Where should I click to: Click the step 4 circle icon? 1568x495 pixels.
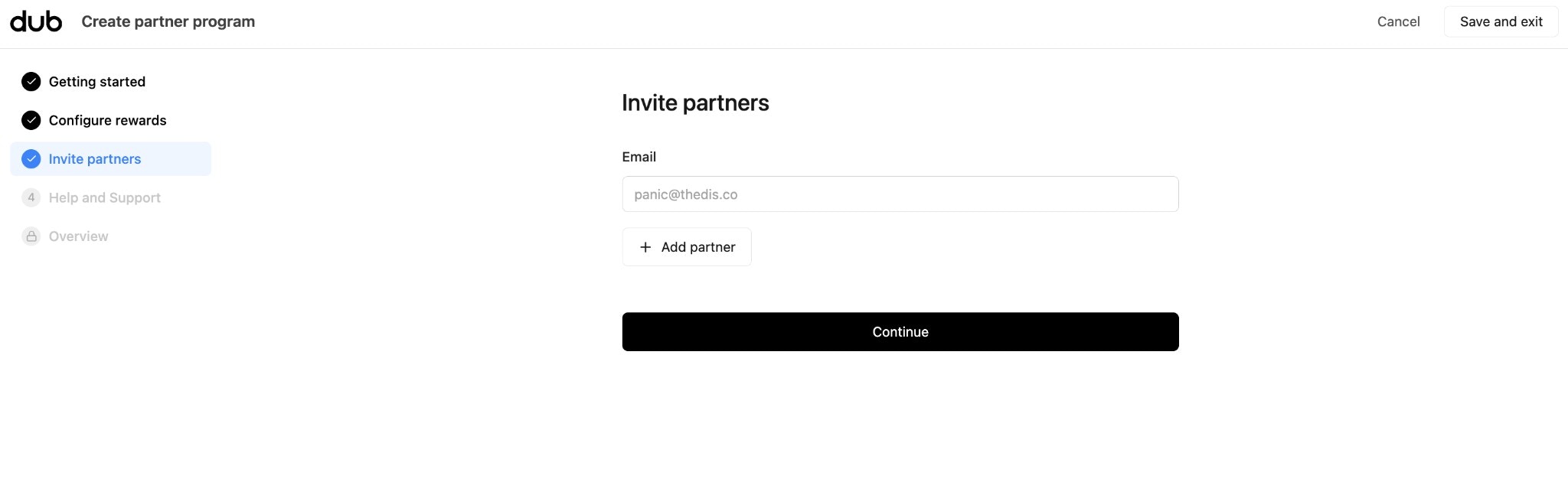point(31,197)
